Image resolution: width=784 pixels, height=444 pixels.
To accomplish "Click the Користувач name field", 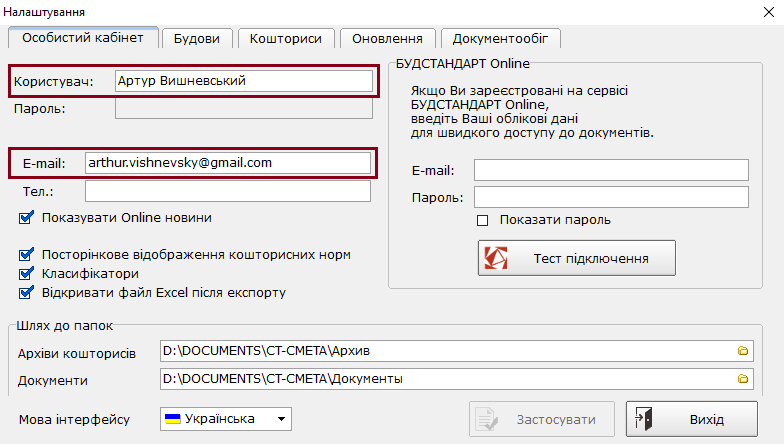I will coord(244,81).
